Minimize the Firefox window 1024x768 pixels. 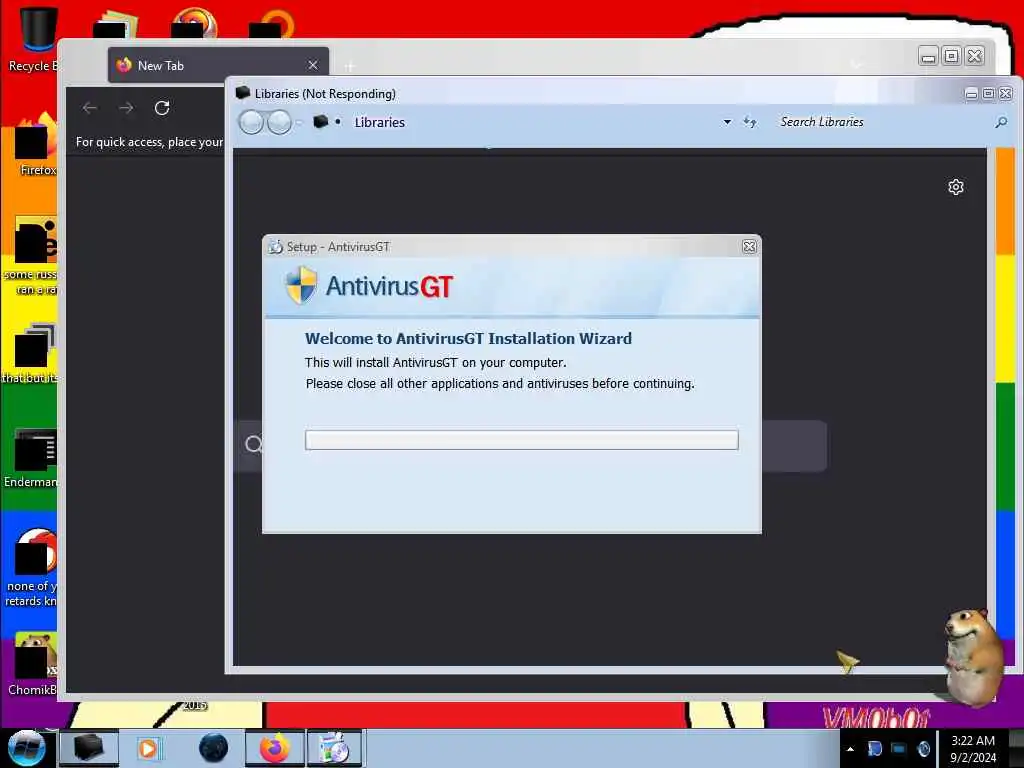click(x=928, y=57)
